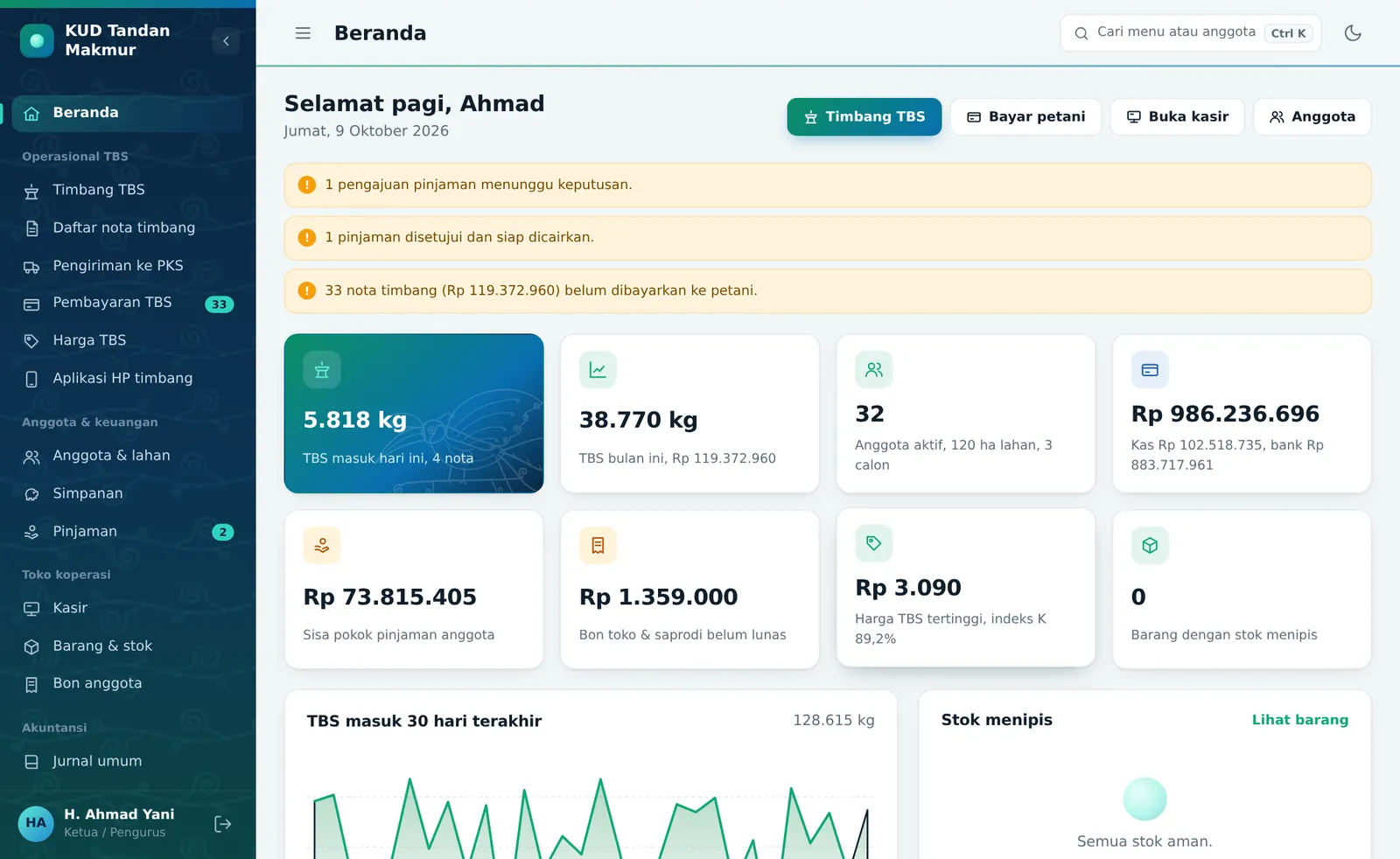Click the 33 badge on Pembayaran TBS
The width and height of the screenshot is (1400, 859).
219,304
